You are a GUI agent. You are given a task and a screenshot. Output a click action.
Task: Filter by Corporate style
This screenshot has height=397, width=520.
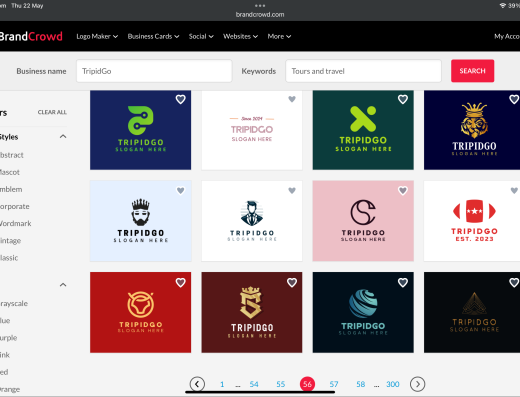[15, 206]
